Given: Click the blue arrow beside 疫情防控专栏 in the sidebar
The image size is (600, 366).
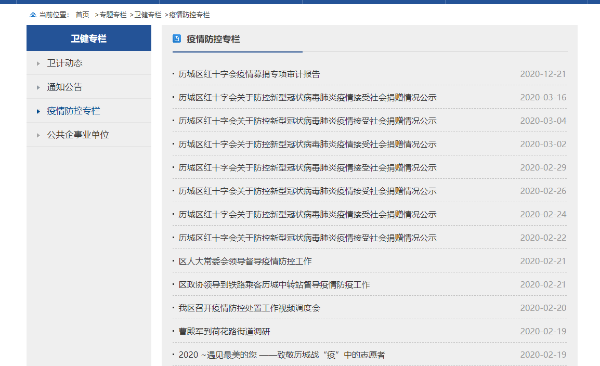Looking at the screenshot, I should point(38,111).
